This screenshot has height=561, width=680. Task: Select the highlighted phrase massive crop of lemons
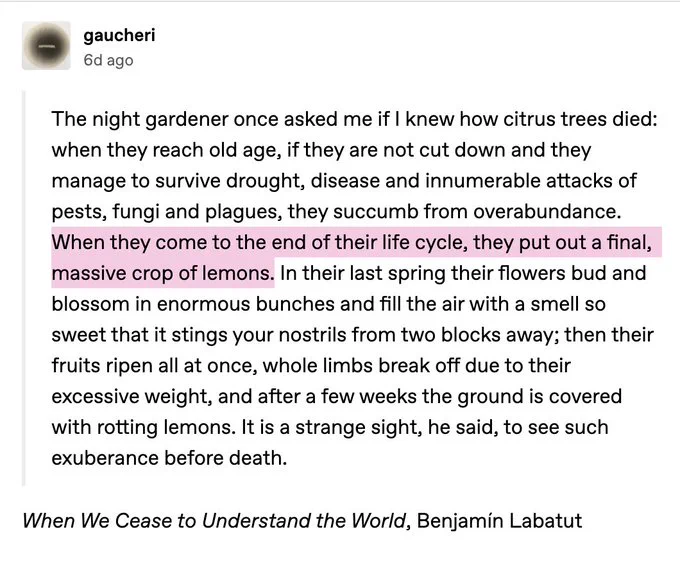163,273
